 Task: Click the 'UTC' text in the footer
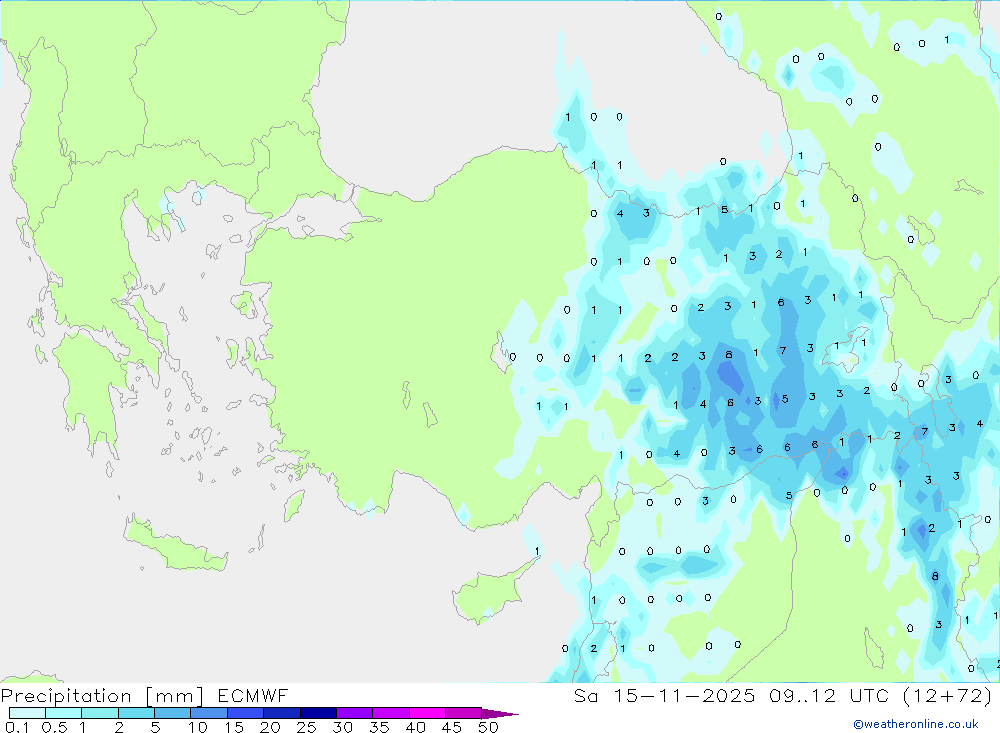pyautogui.click(x=869, y=695)
